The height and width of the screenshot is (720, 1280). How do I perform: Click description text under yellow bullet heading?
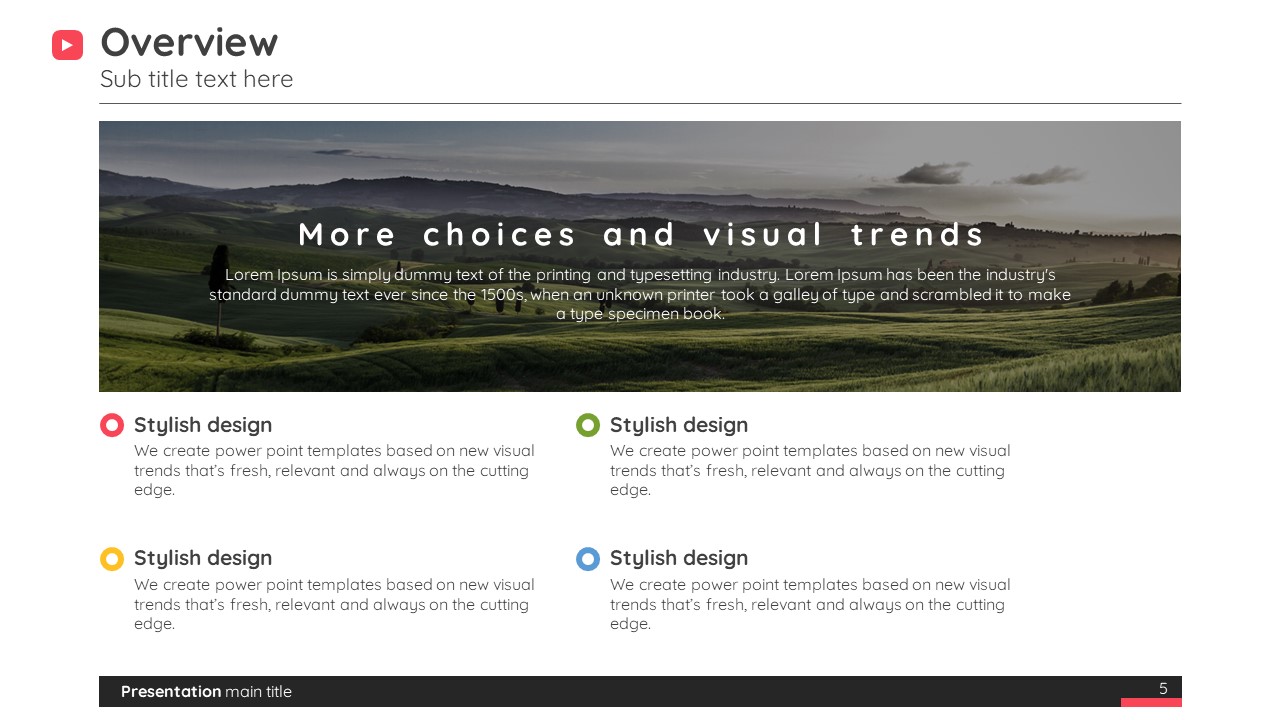pyautogui.click(x=334, y=604)
